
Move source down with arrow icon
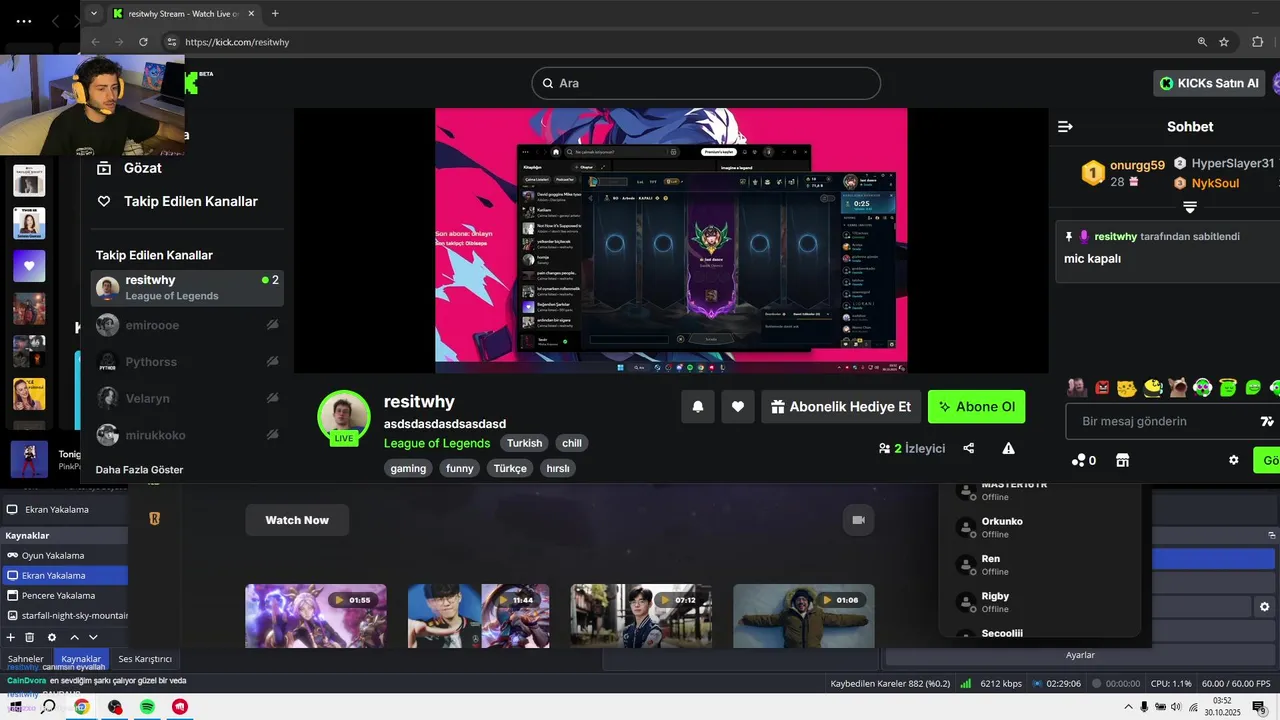[x=93, y=637]
